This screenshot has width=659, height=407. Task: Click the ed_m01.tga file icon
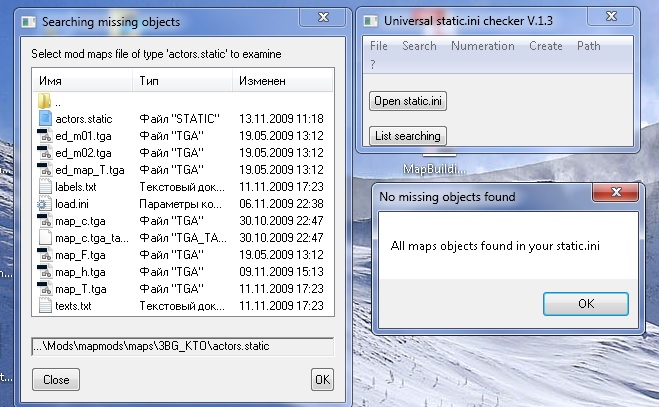pos(45,136)
